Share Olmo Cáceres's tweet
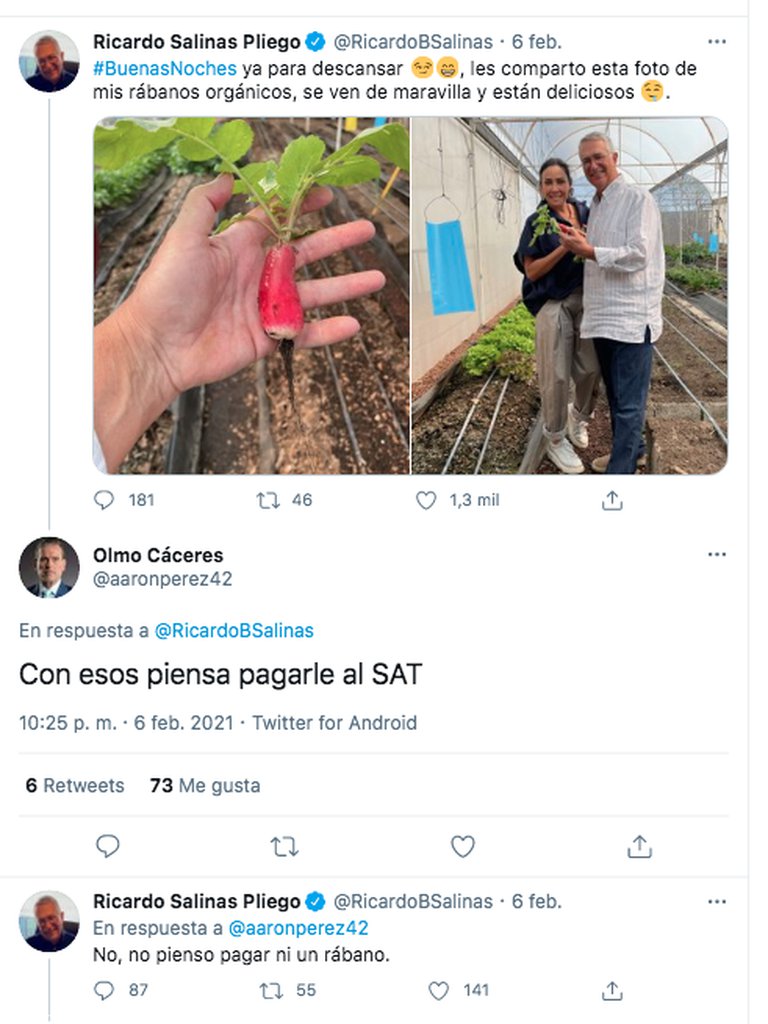Image resolution: width=768 pixels, height=1024 pixels. 639,847
